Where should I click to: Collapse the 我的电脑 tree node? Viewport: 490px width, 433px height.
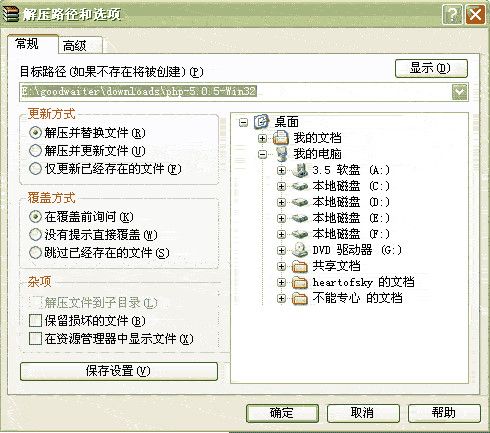click(262, 154)
